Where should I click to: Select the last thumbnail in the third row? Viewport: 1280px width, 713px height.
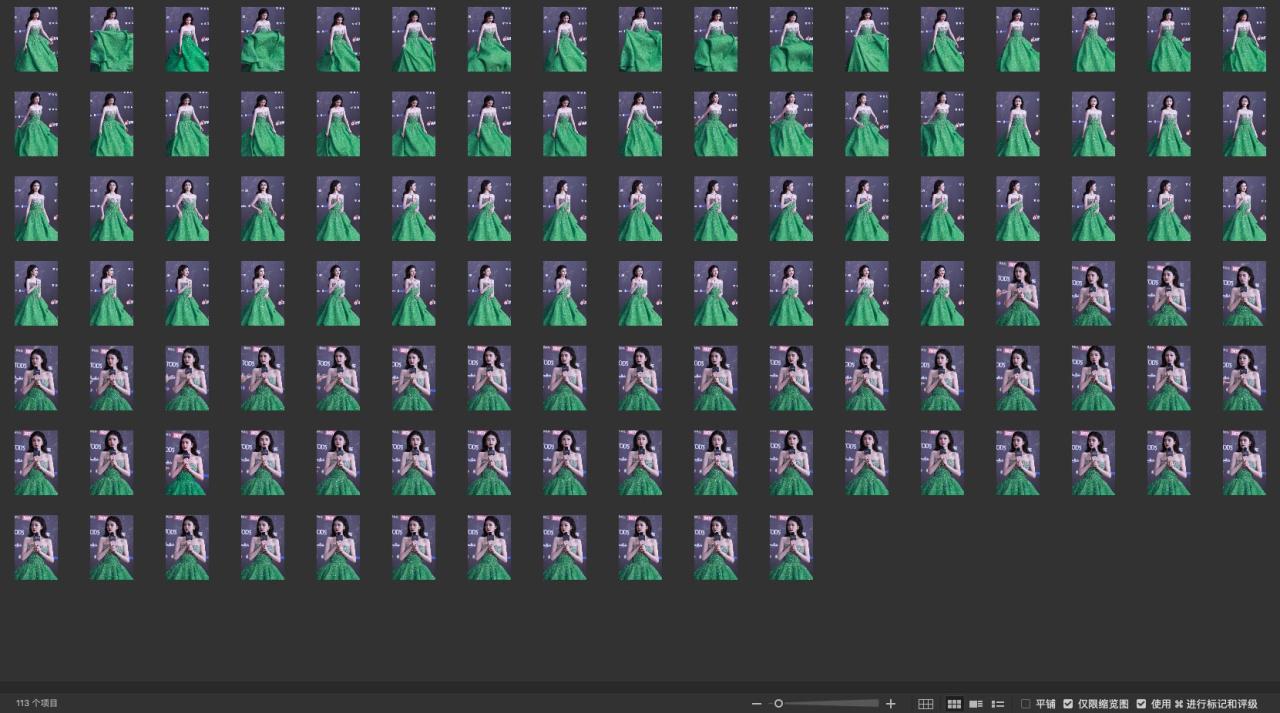[x=1244, y=209]
